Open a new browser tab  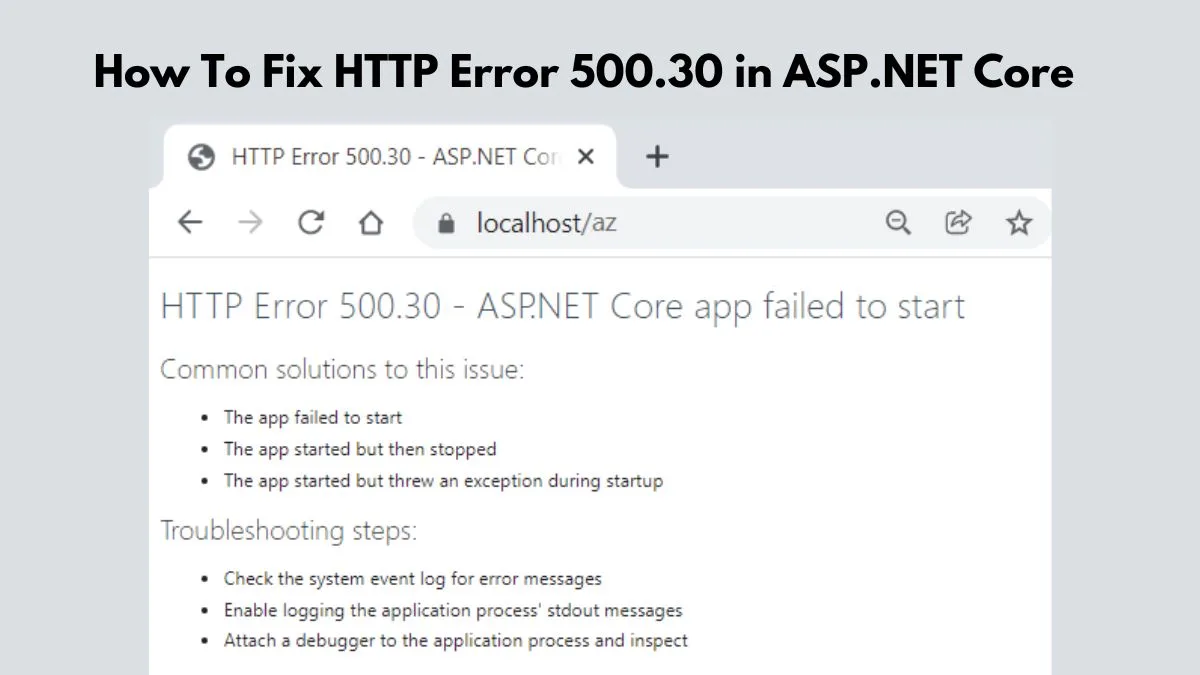pyautogui.click(x=657, y=156)
